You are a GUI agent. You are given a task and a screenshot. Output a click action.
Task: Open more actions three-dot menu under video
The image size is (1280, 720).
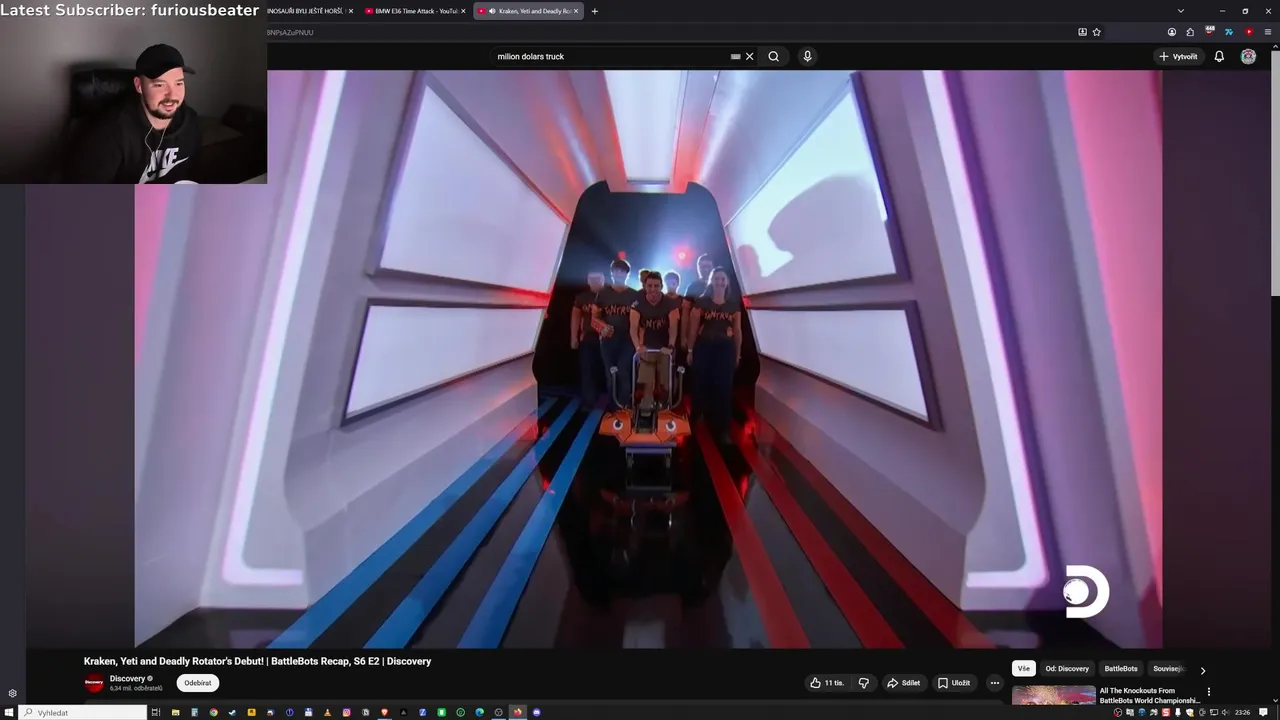(x=994, y=683)
